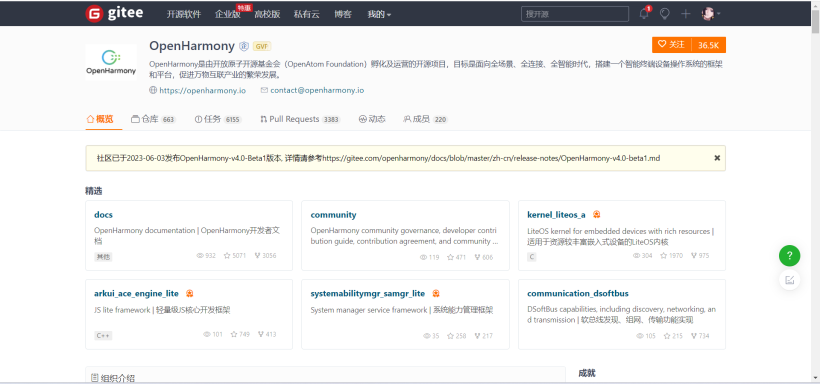Click the star count 1970 on kernel_liteos_a
Viewport: 820px width, 384px height.
(x=671, y=256)
